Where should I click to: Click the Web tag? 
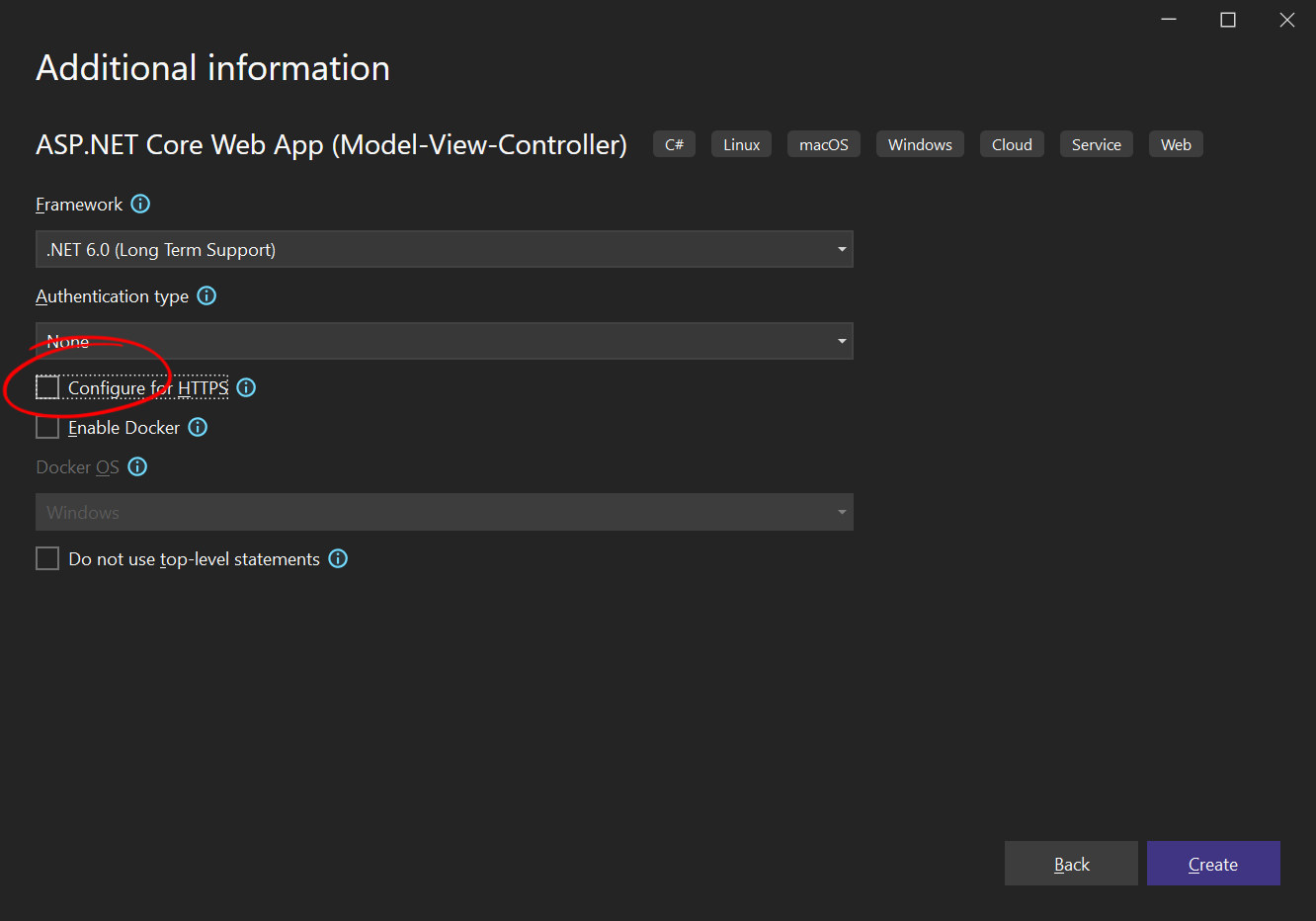pyautogui.click(x=1176, y=143)
